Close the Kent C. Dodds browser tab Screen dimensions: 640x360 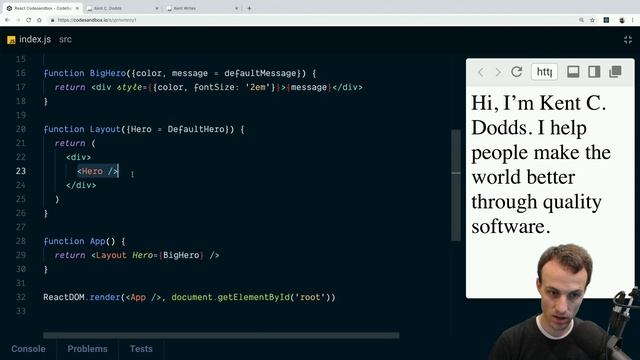pyautogui.click(x=157, y=8)
